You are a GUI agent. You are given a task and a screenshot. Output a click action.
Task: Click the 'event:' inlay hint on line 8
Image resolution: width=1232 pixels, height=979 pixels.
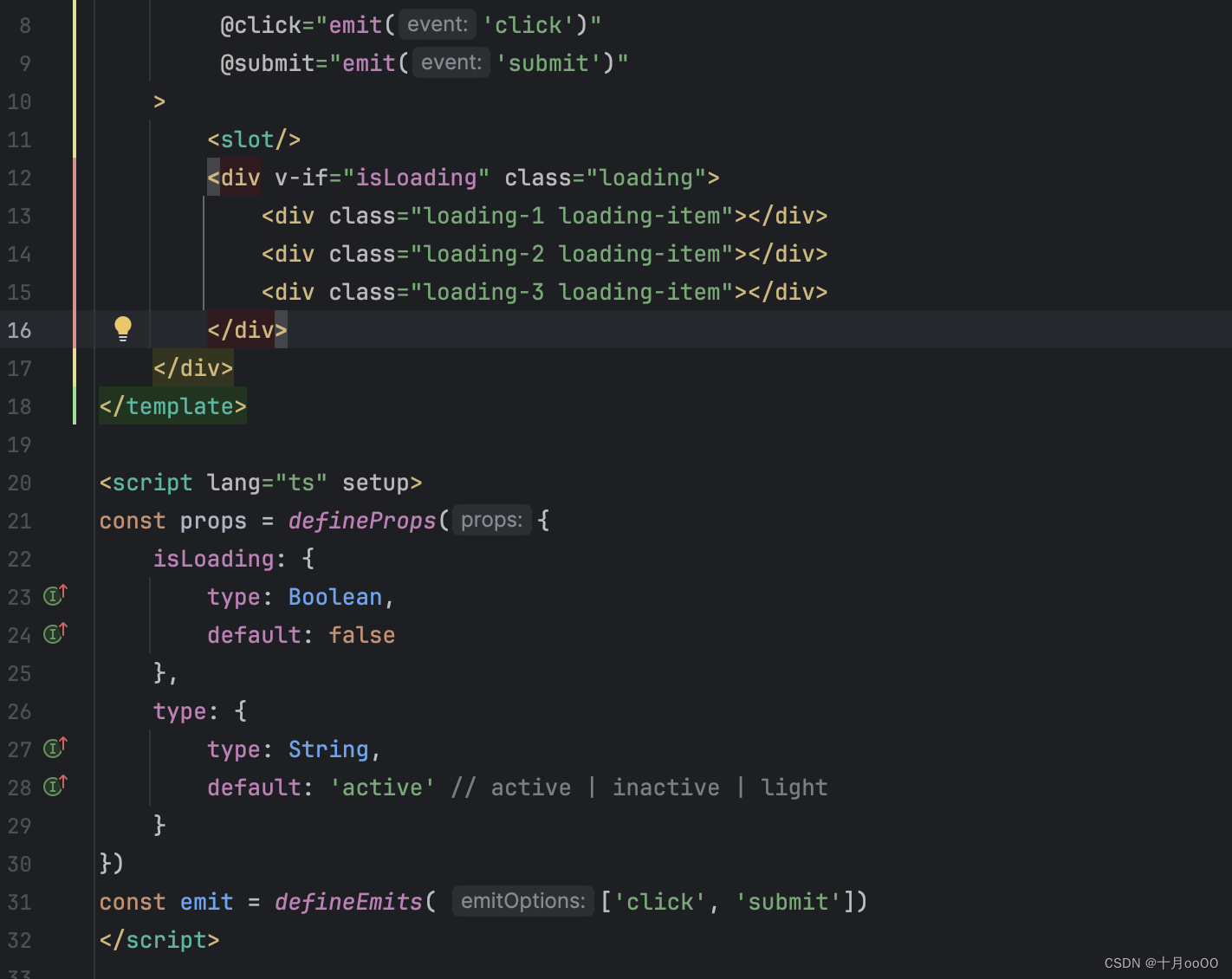(438, 24)
